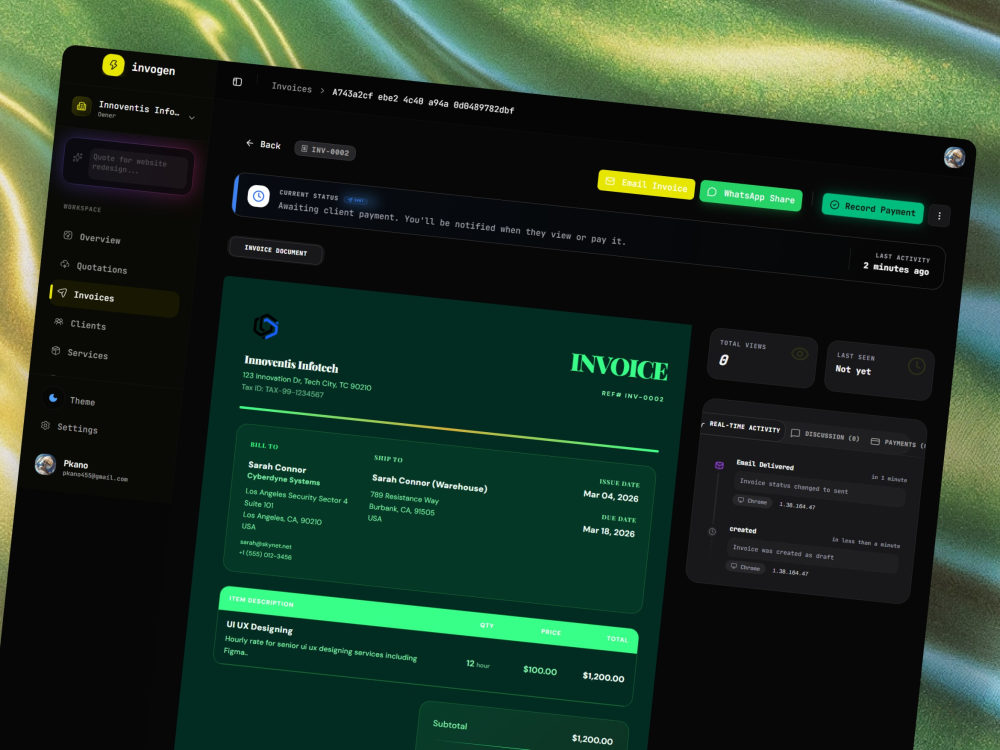Viewport: 1000px width, 750px height.
Task: Click the Chrome badge under created event
Action: tap(745, 567)
